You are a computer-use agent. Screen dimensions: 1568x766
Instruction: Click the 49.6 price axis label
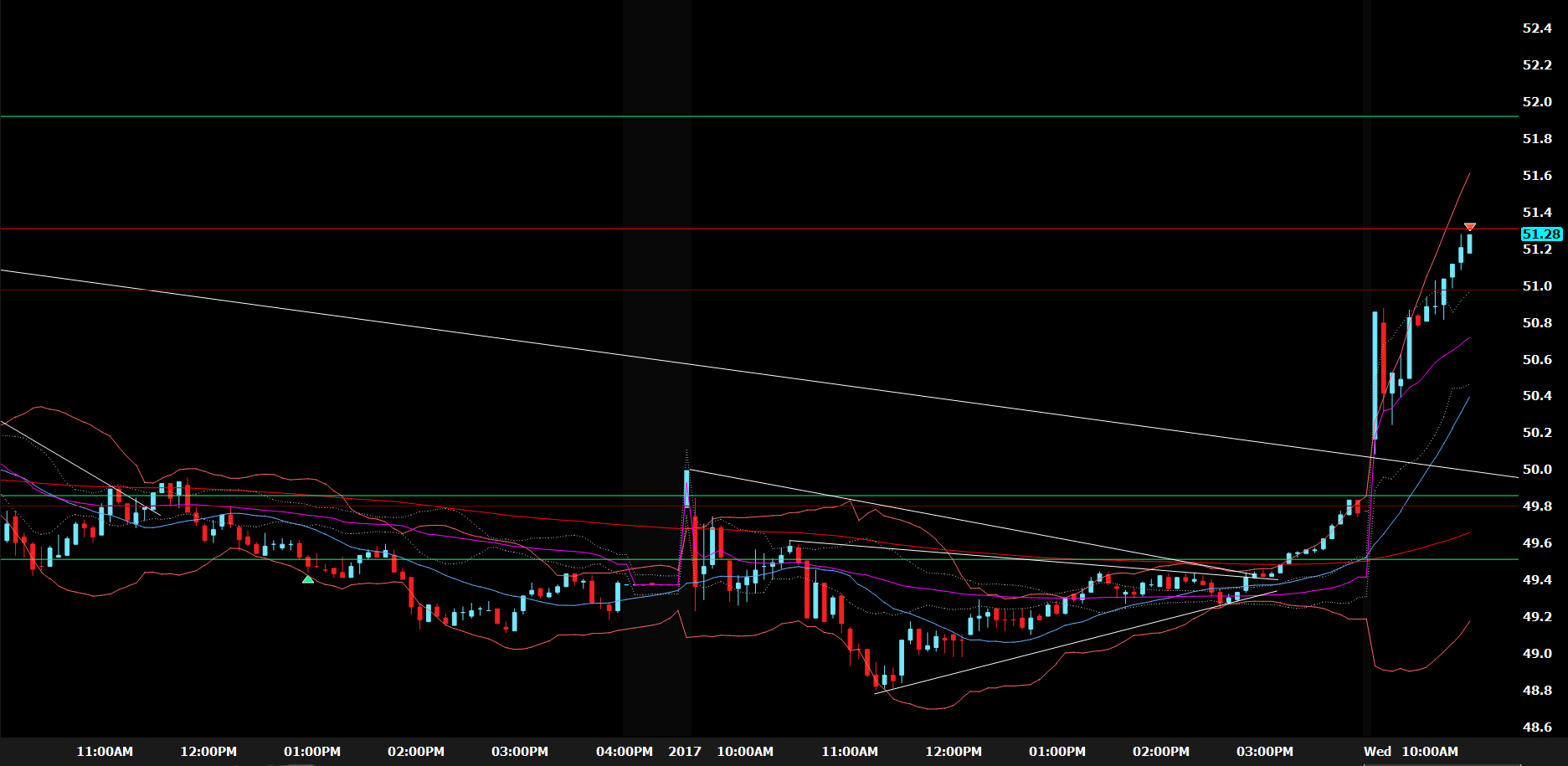pyautogui.click(x=1537, y=543)
